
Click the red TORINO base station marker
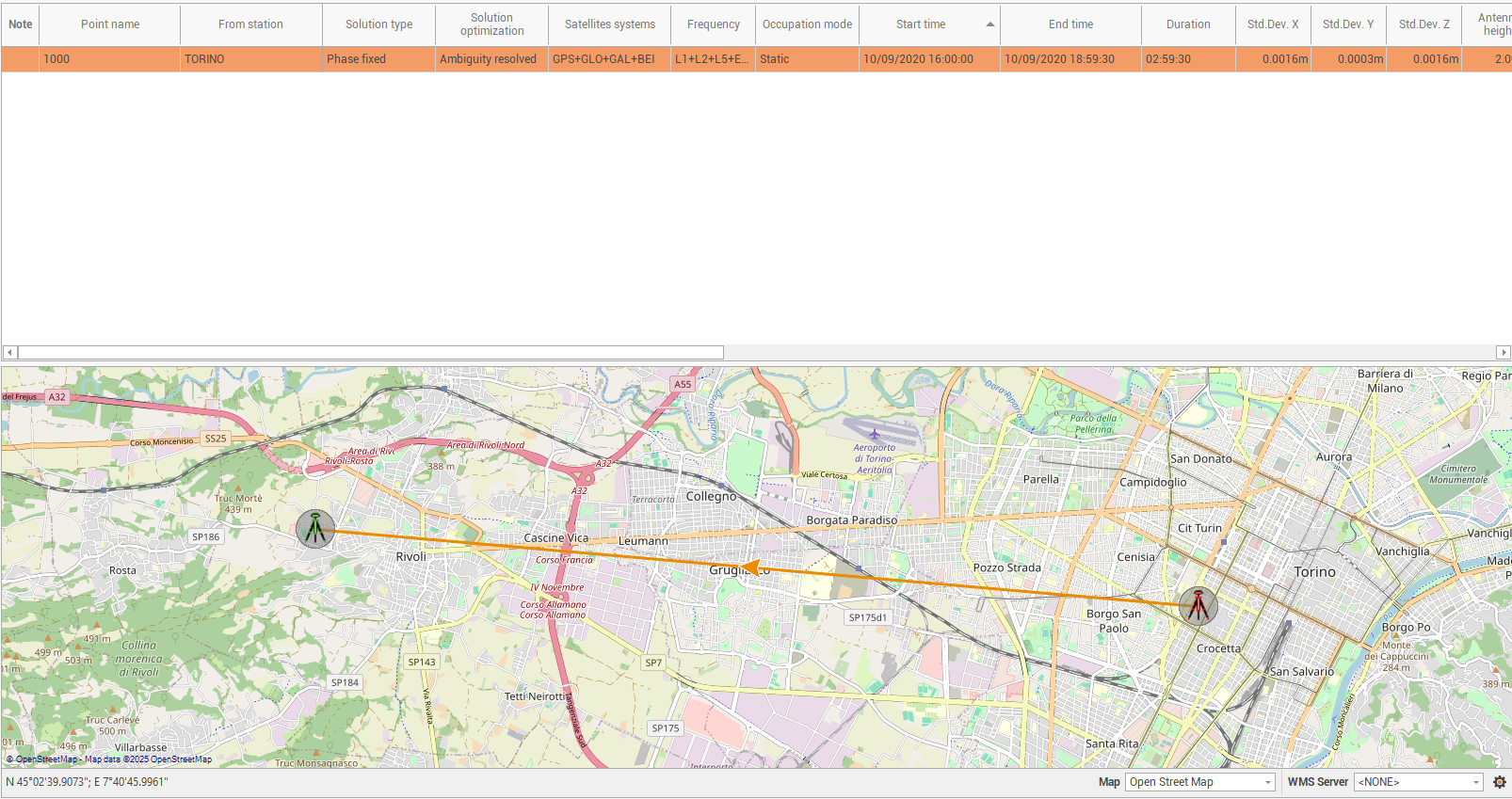[1198, 606]
